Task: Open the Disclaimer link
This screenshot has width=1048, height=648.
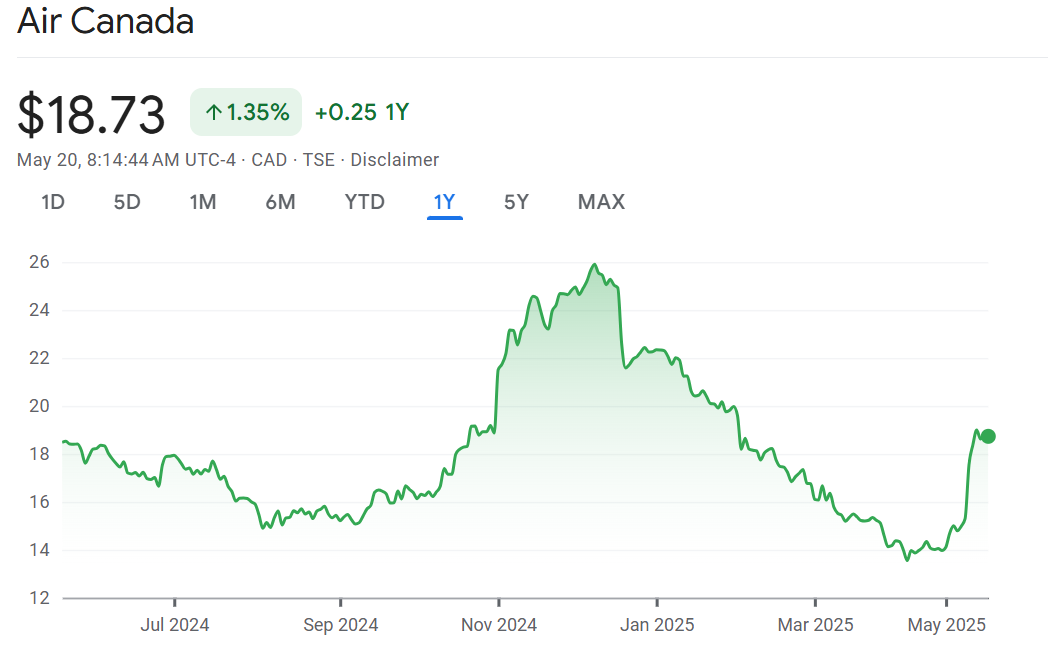Action: coord(394,160)
